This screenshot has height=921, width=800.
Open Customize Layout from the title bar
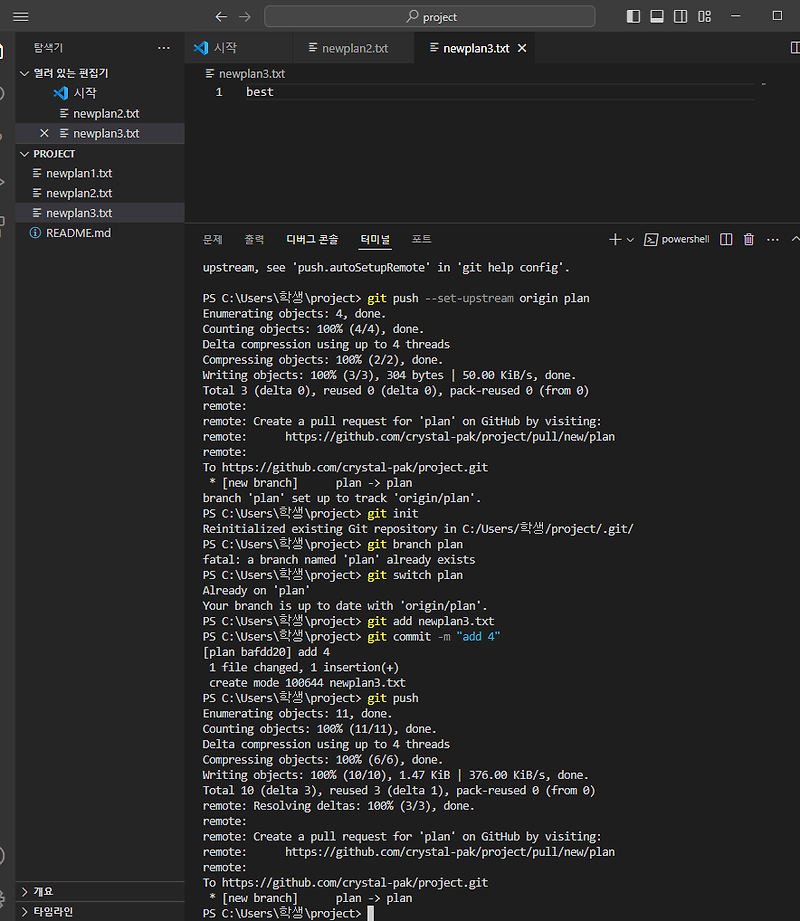(704, 16)
